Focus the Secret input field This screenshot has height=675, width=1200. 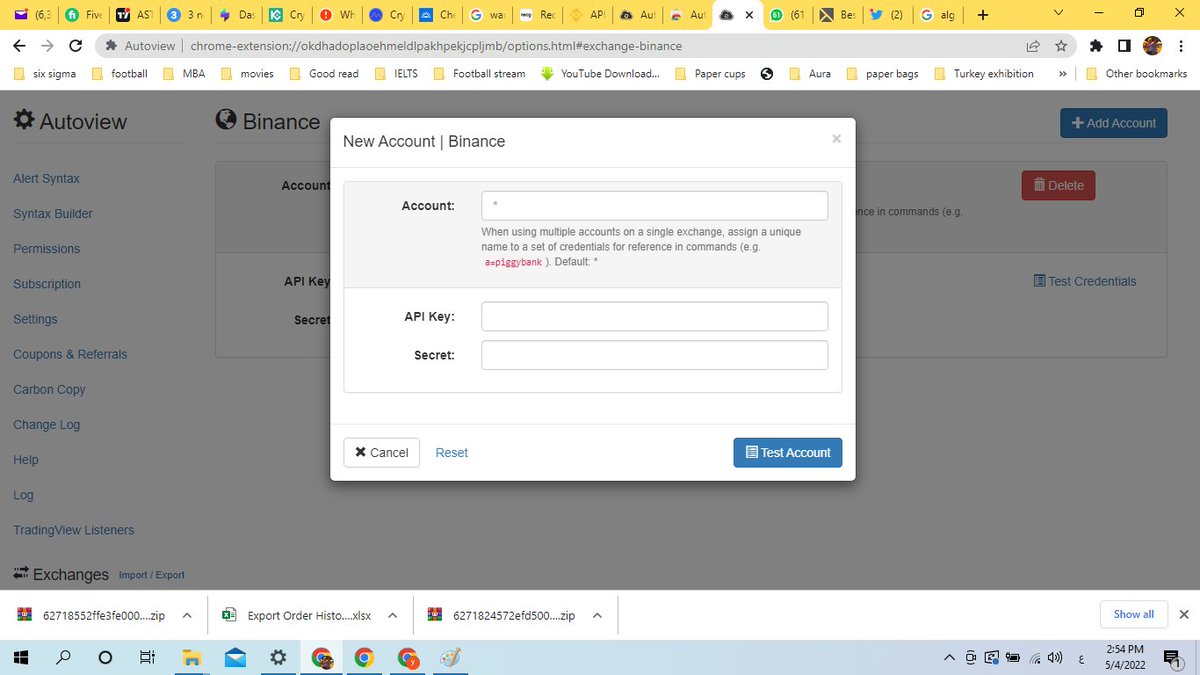(654, 355)
